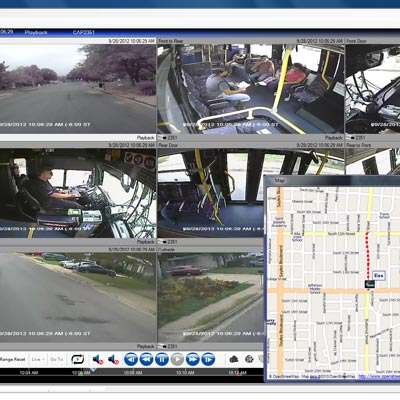Click the Front Door camera title
This screenshot has height=400, width=400.
coord(356,41)
